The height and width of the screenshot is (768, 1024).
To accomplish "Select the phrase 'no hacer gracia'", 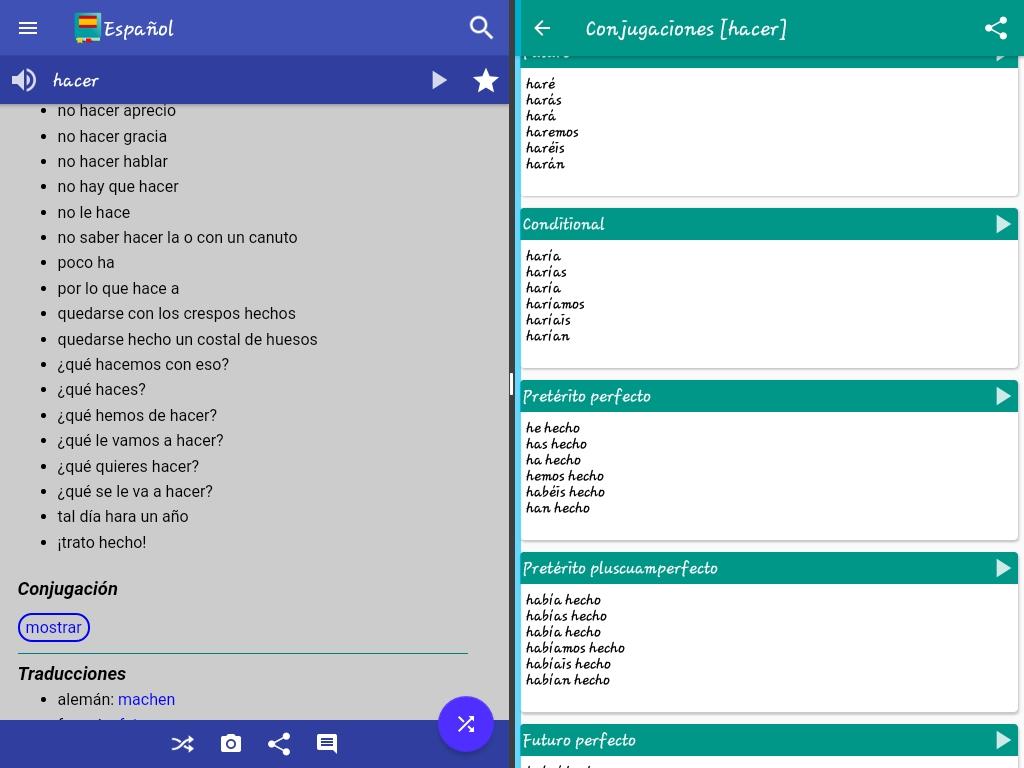I will click(x=112, y=136).
